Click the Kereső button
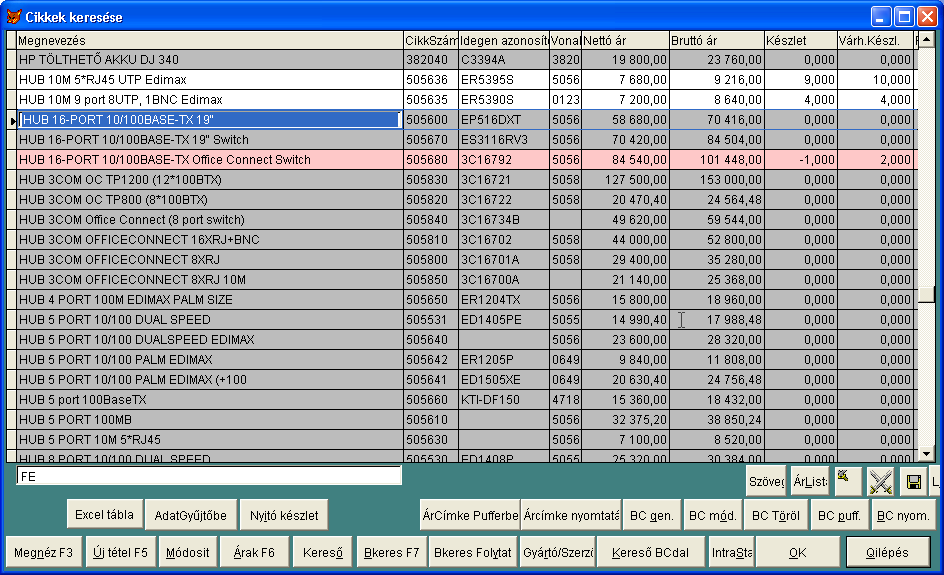Screen dimensions: 944x575 pos(323,552)
